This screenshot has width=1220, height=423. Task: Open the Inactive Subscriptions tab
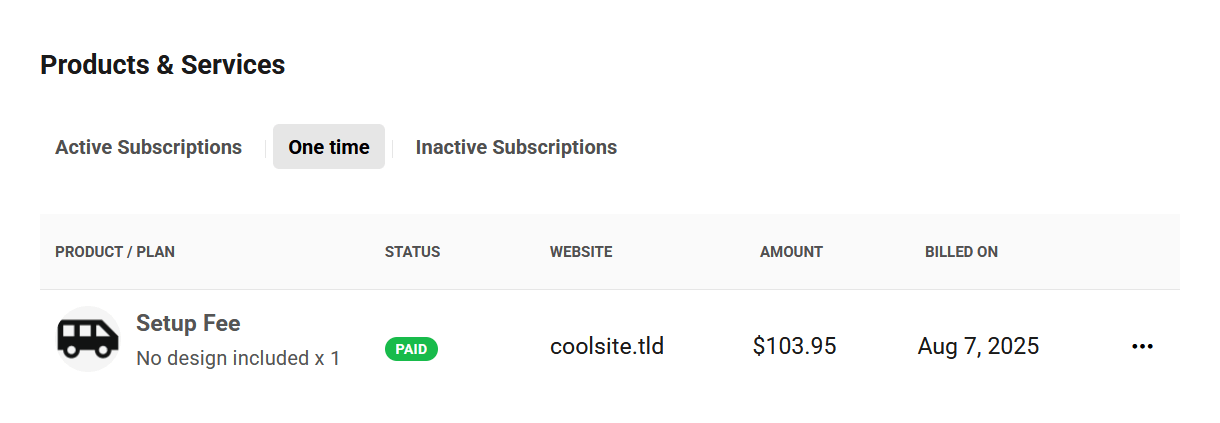tap(516, 147)
